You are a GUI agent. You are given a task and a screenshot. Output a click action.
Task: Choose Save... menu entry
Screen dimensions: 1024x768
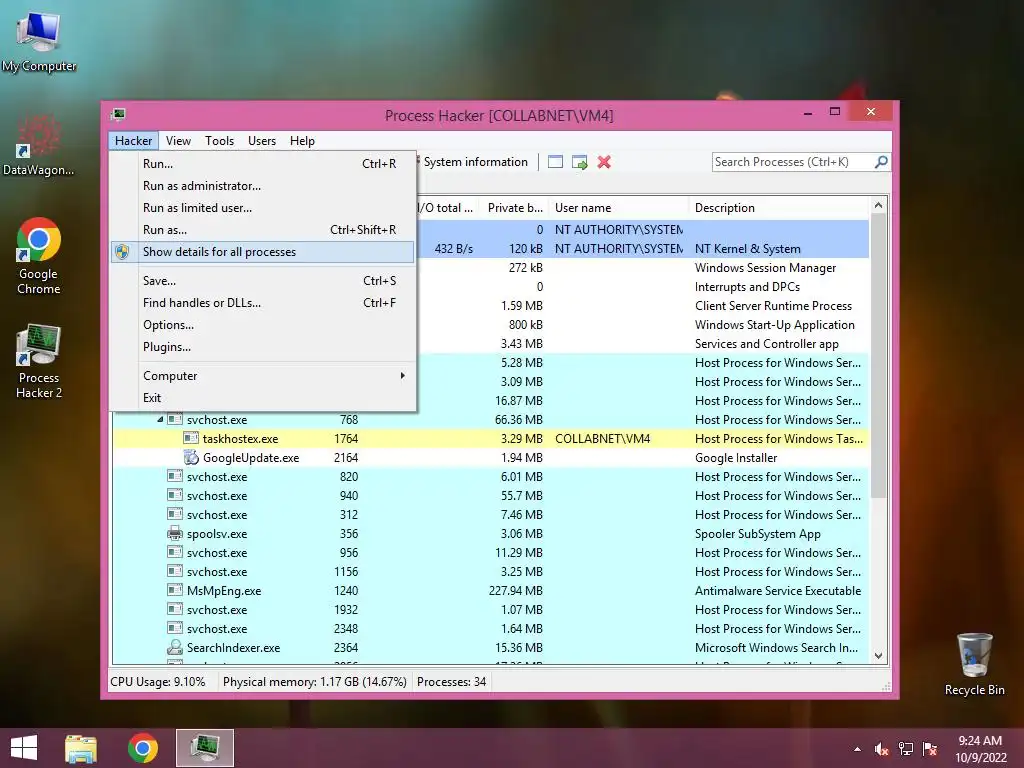(263, 281)
